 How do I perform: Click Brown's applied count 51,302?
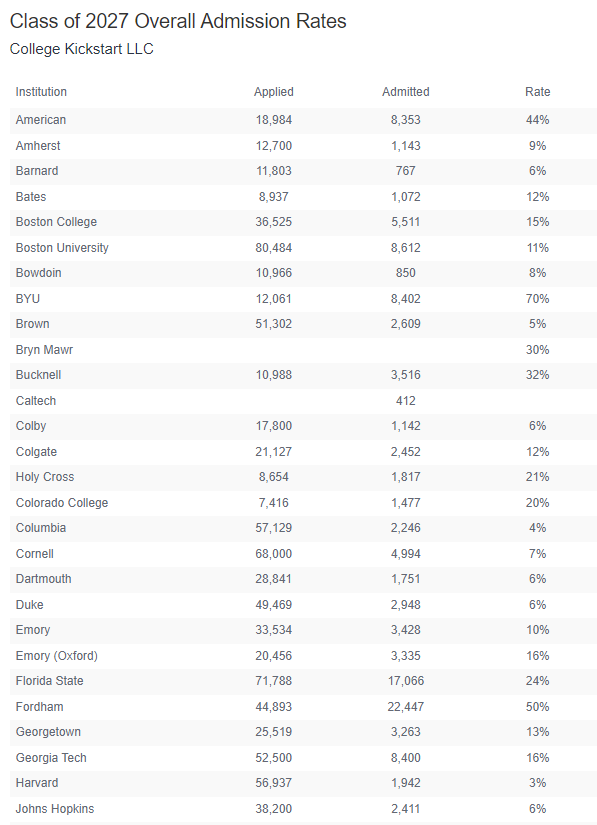point(274,324)
